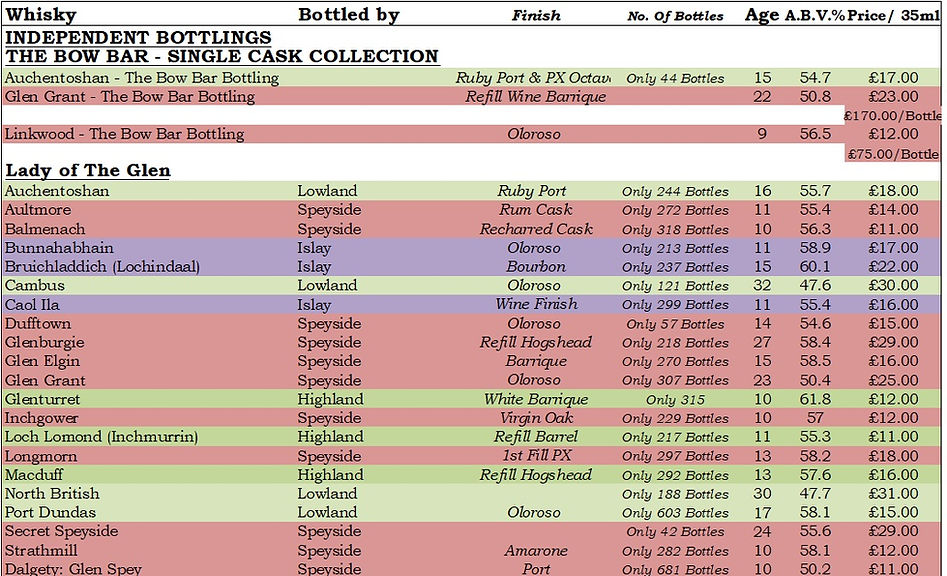Select the 'Caol Ila' whisky cell

point(32,304)
